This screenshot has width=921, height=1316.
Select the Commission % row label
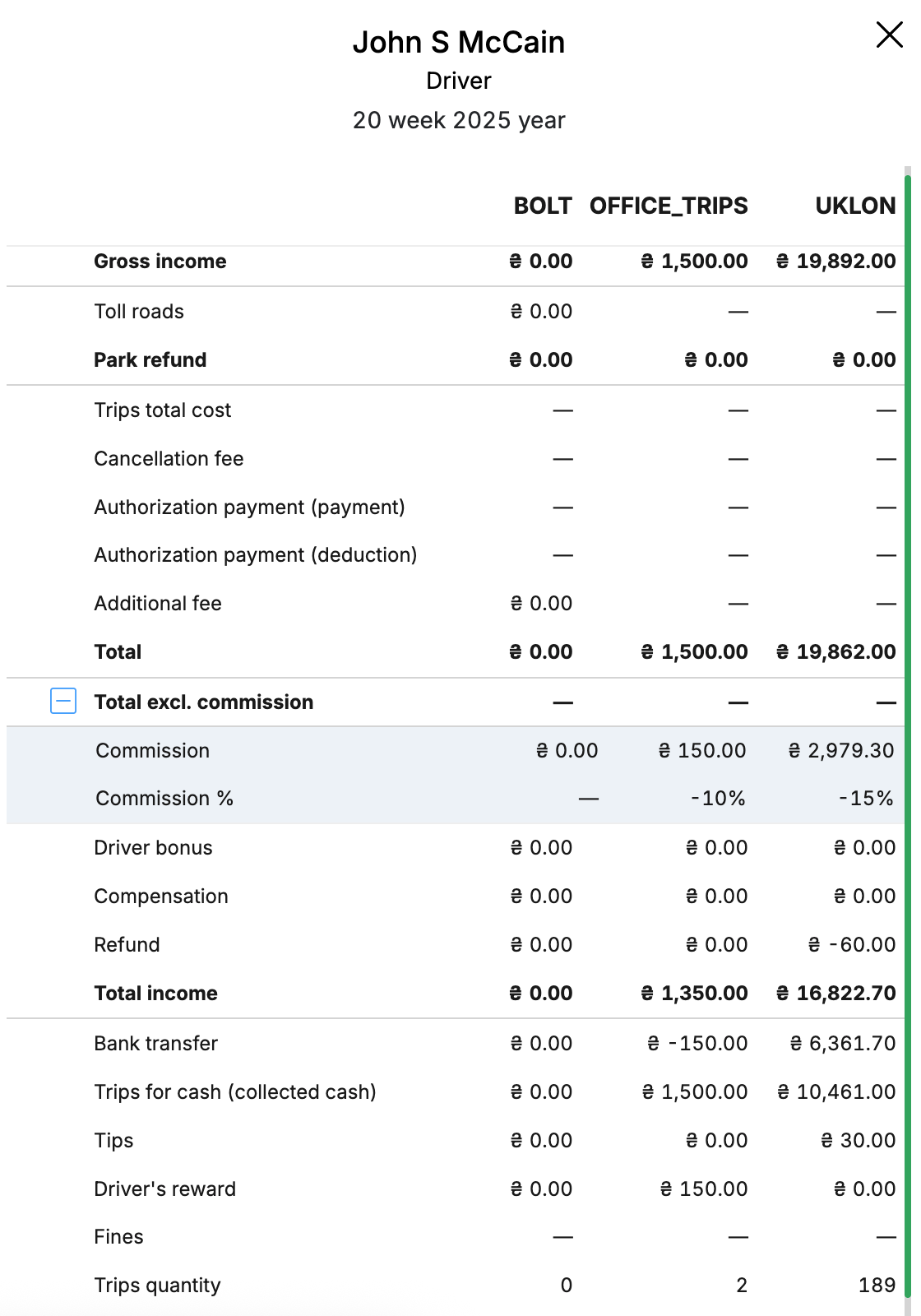(x=164, y=798)
